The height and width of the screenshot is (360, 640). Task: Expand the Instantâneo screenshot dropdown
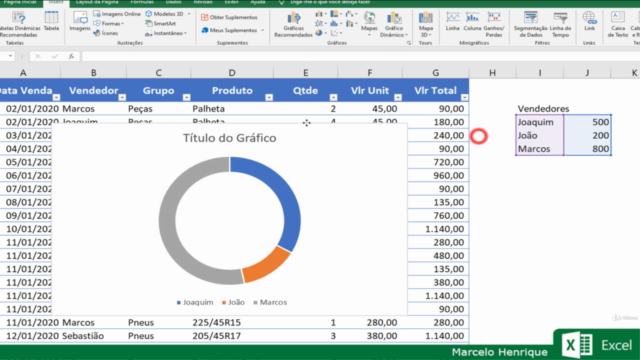pos(186,33)
